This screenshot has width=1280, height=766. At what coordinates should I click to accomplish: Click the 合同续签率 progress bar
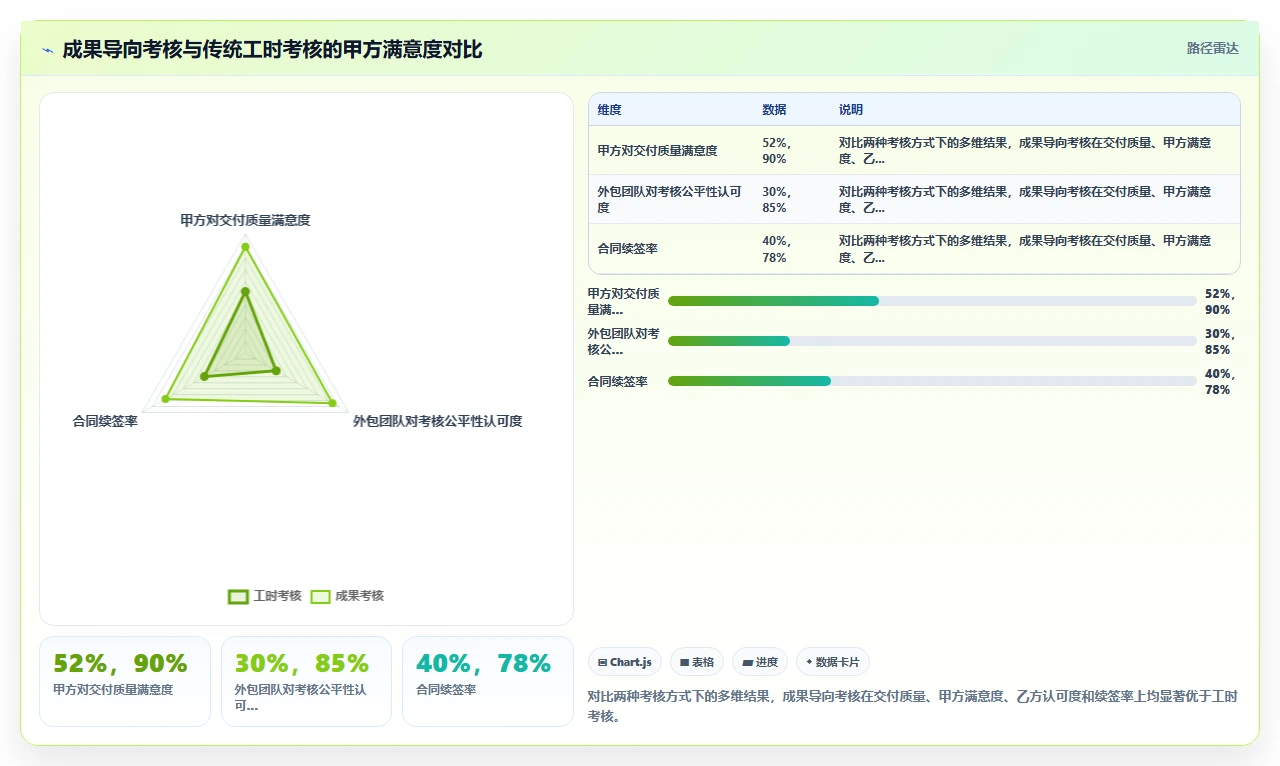[x=932, y=381]
